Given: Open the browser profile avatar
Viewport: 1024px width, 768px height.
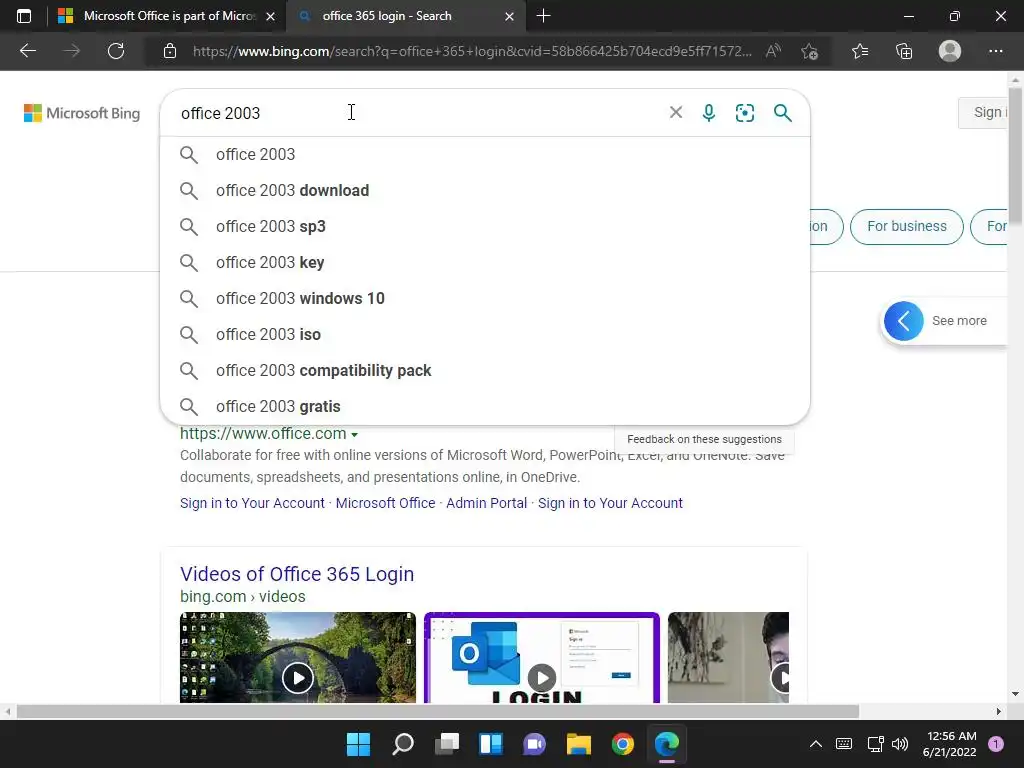Looking at the screenshot, I should [950, 51].
